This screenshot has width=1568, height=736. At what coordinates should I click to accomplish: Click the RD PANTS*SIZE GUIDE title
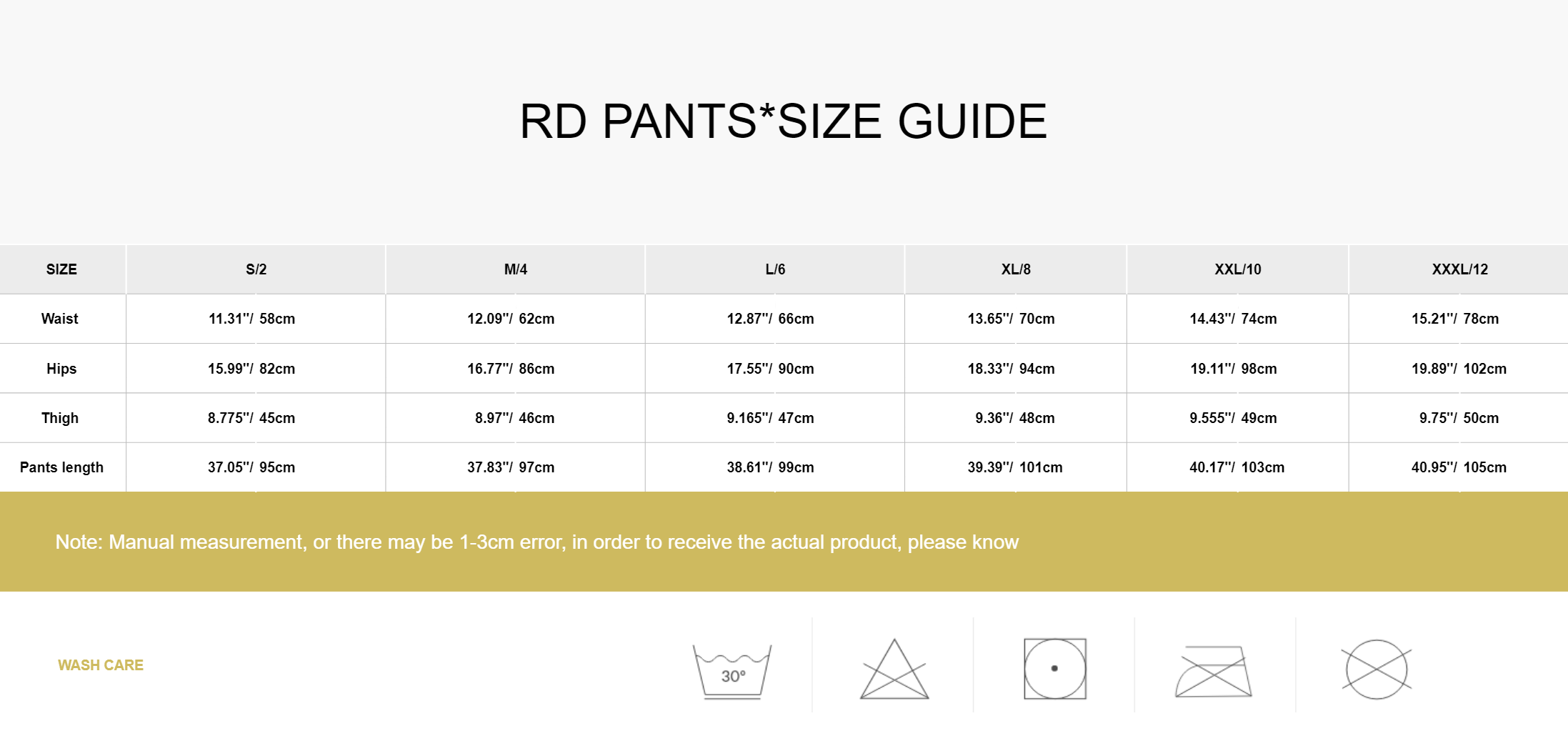pos(783,121)
